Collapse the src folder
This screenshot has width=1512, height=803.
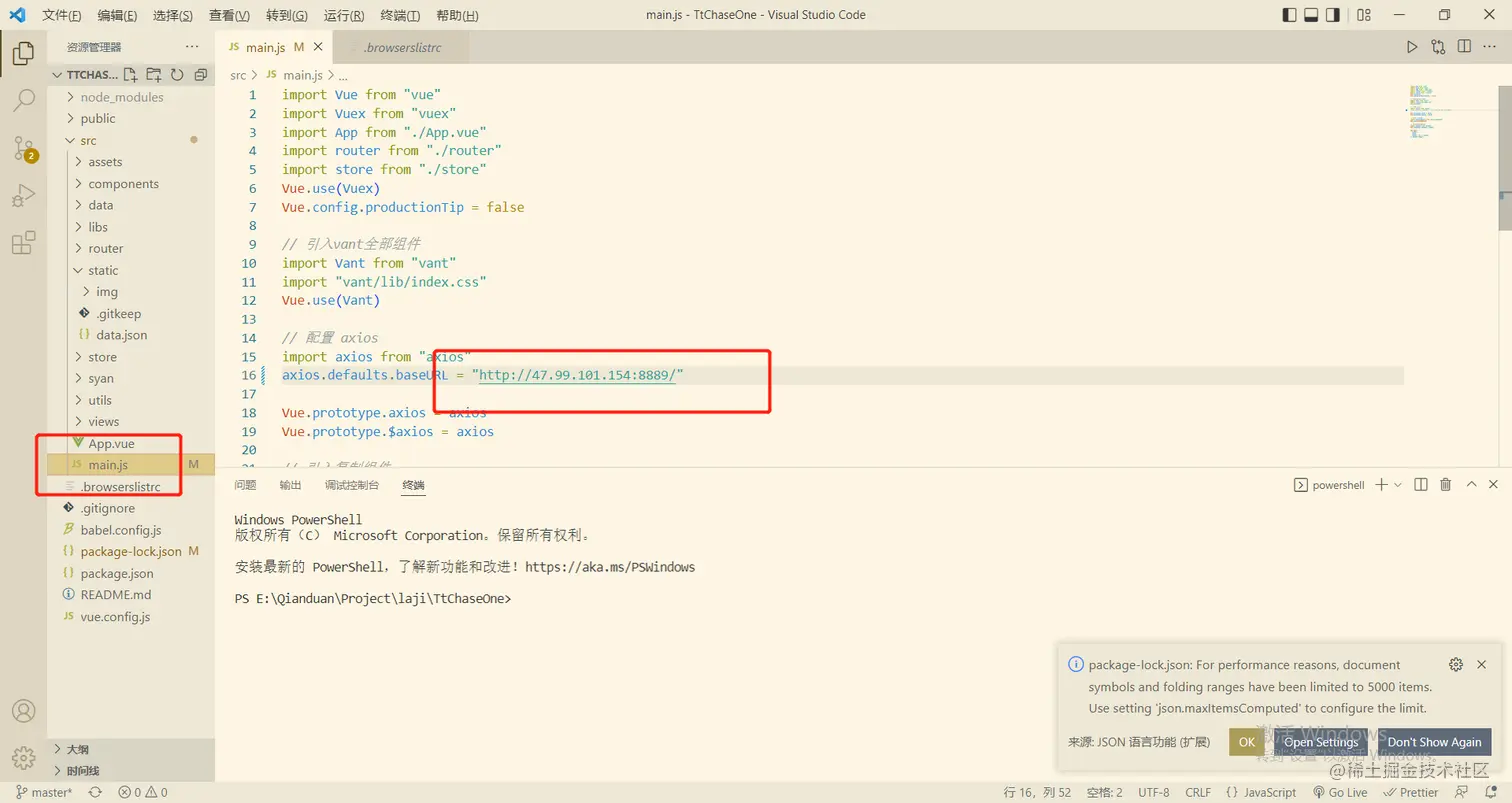(130, 140)
